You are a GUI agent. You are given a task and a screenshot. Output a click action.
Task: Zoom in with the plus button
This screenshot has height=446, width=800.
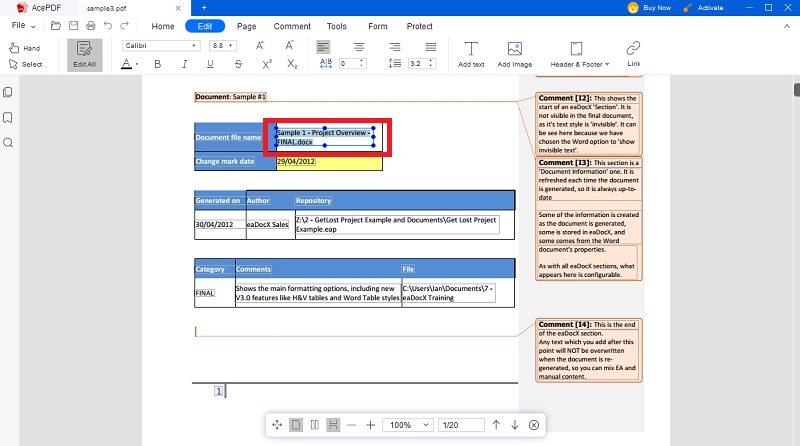point(370,425)
